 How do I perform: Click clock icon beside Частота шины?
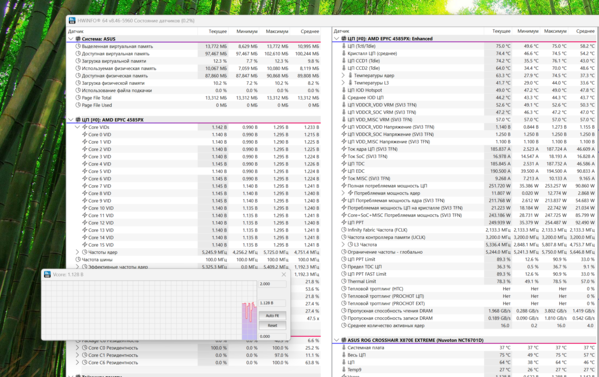pos(78,259)
